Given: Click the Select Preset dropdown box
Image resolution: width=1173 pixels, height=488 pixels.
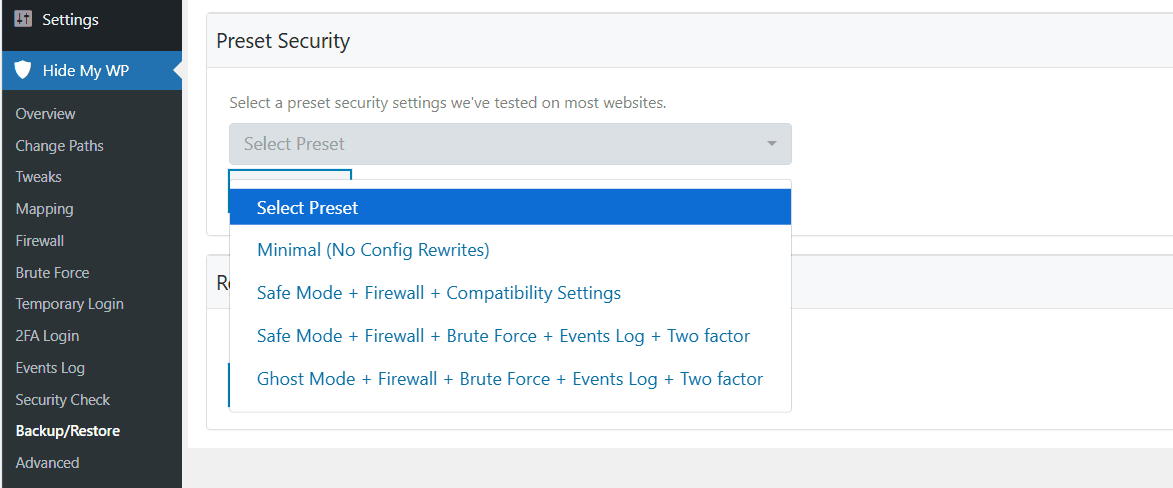Looking at the screenshot, I should (x=510, y=144).
